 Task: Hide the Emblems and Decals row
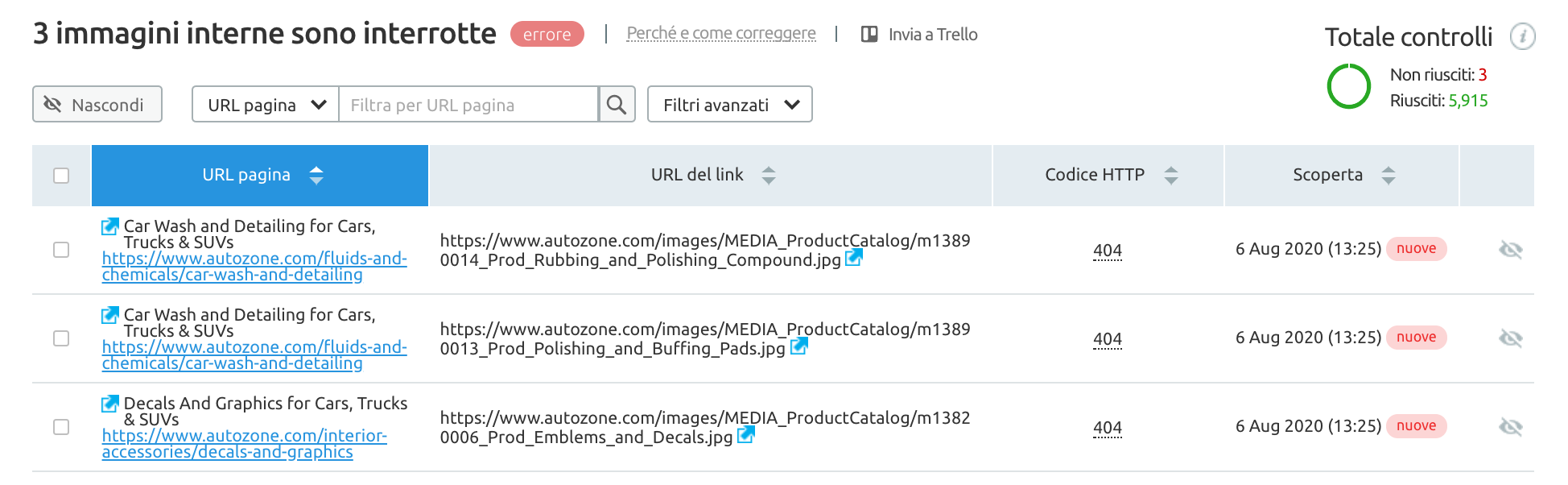pos(1510,427)
